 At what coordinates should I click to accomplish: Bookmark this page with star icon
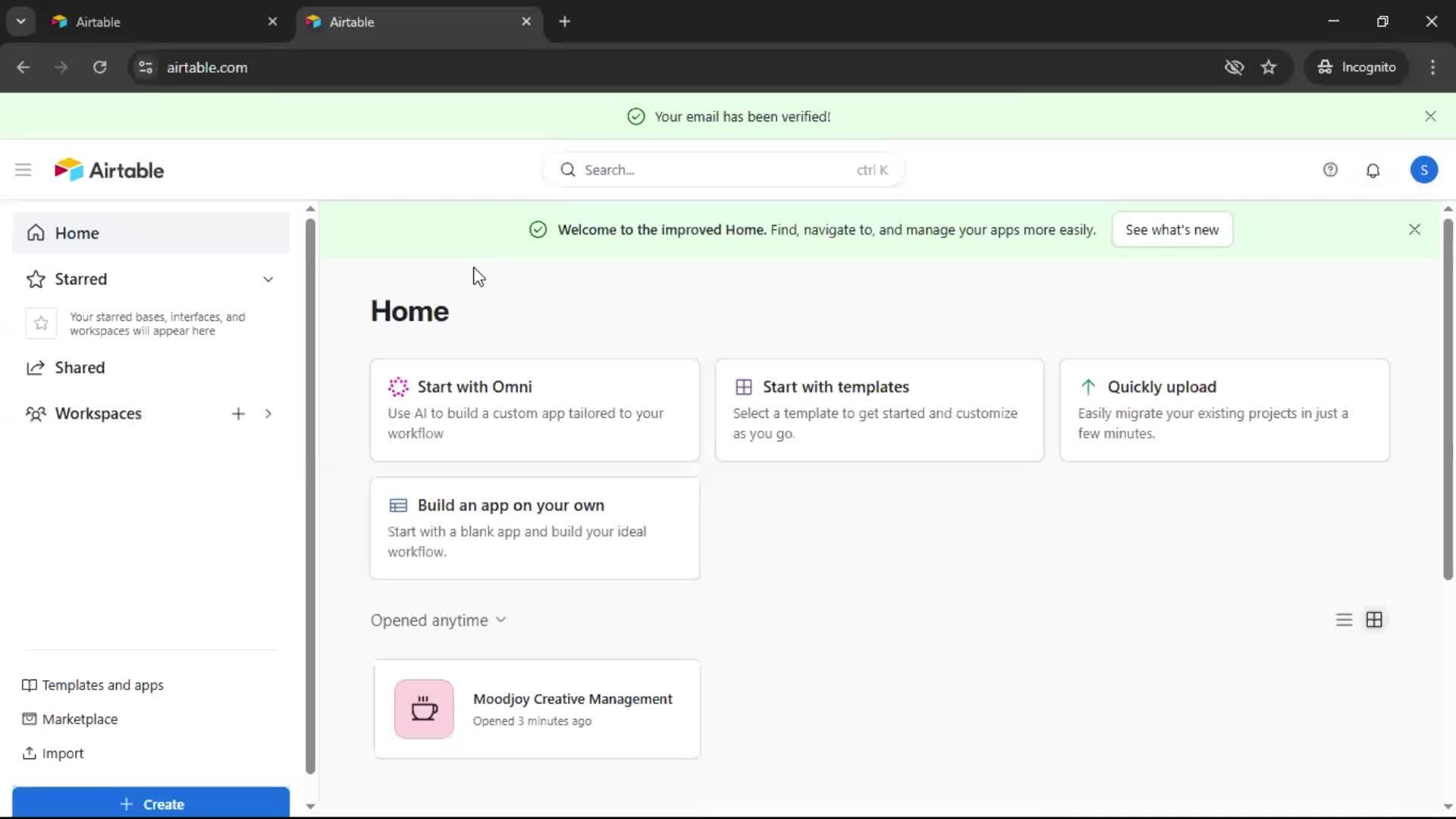click(x=1269, y=67)
